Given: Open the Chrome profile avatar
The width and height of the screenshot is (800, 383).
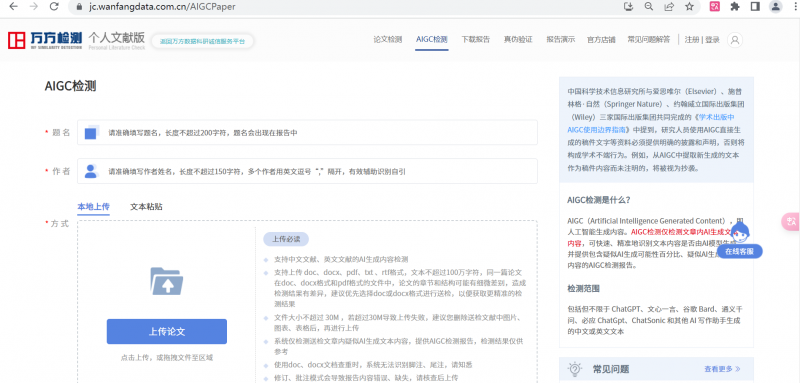Looking at the screenshot, I should [776, 7].
